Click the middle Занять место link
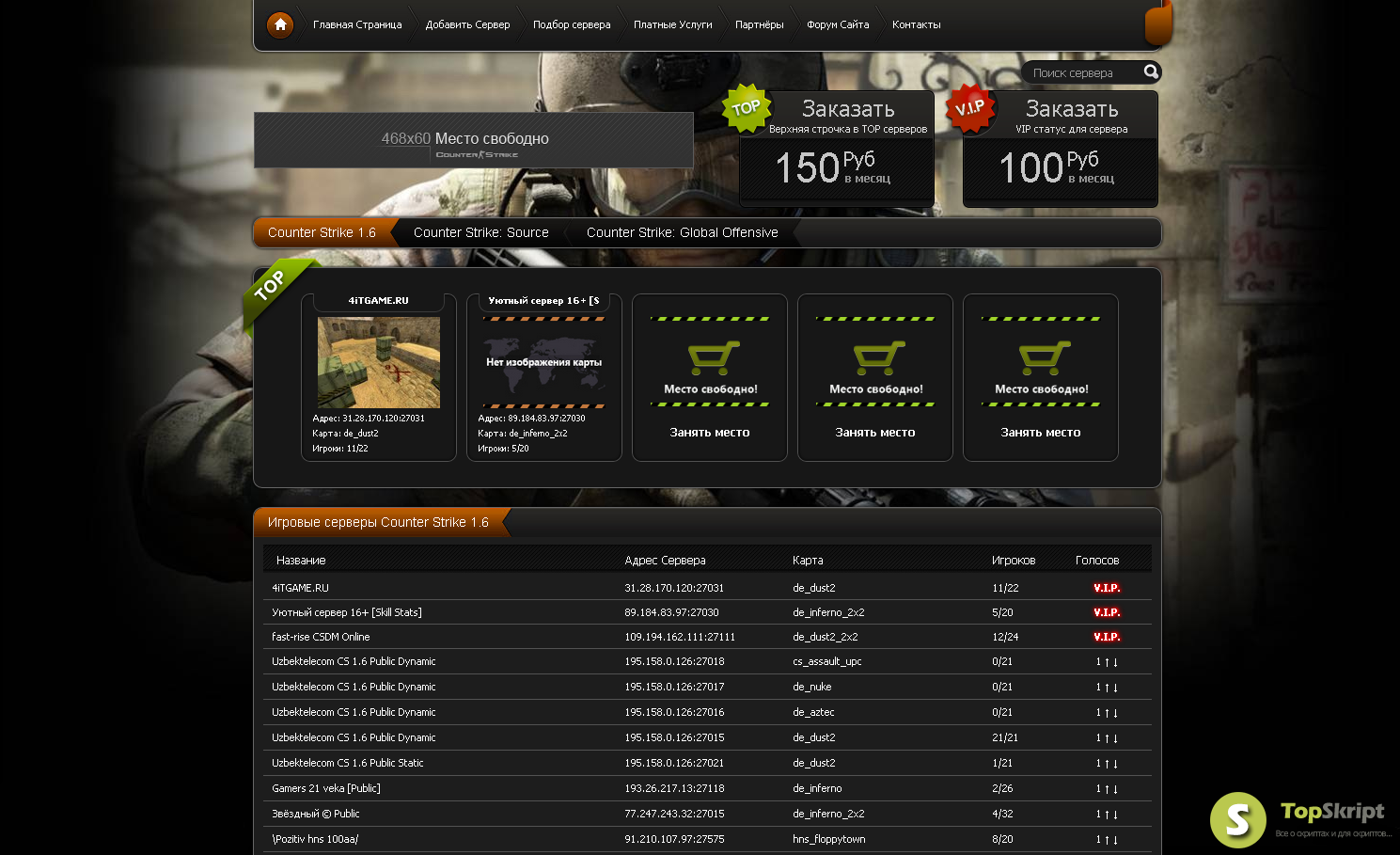1400x855 pixels. [875, 433]
